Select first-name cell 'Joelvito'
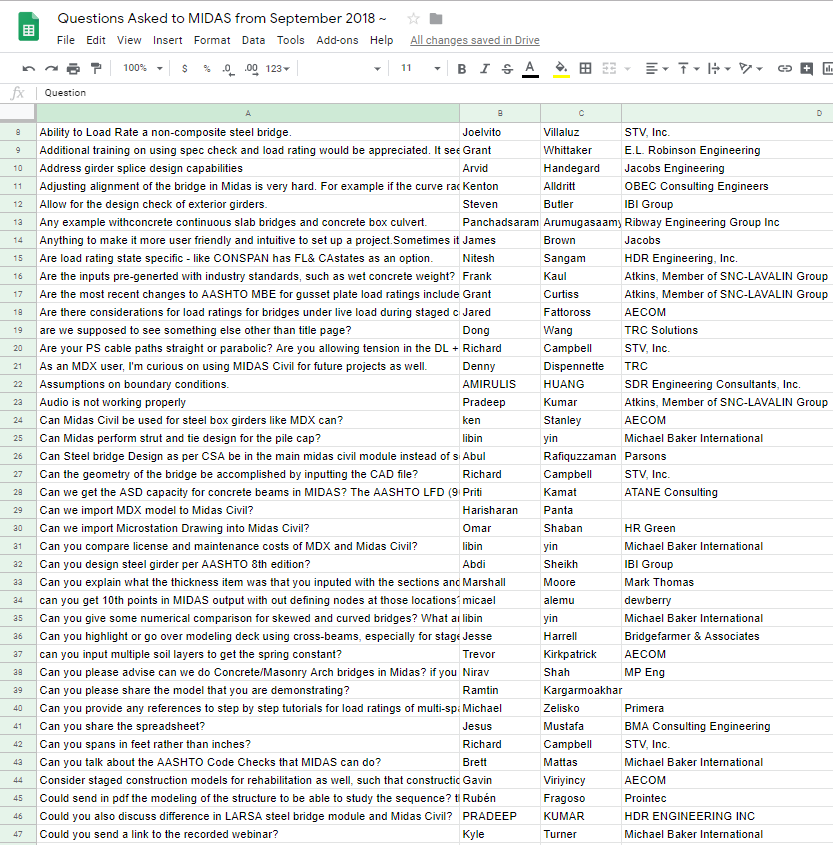Screen dimensions: 833x845 pyautogui.click(x=500, y=133)
